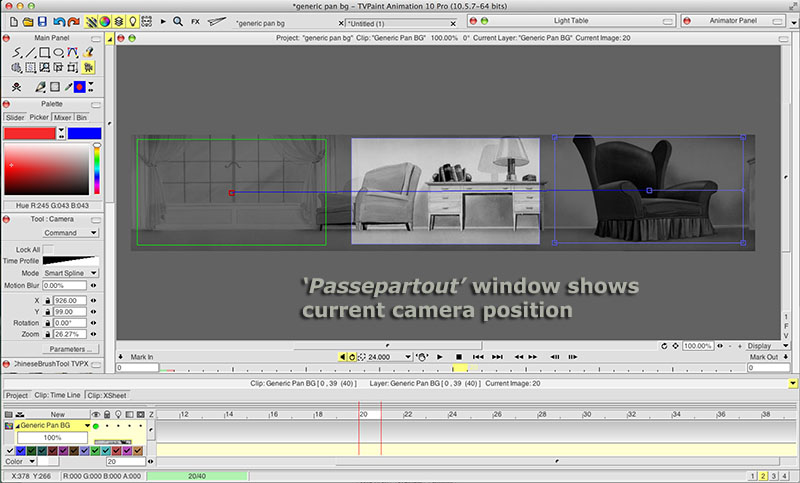Click the Mark Out button
The image size is (800, 483).
(x=764, y=357)
